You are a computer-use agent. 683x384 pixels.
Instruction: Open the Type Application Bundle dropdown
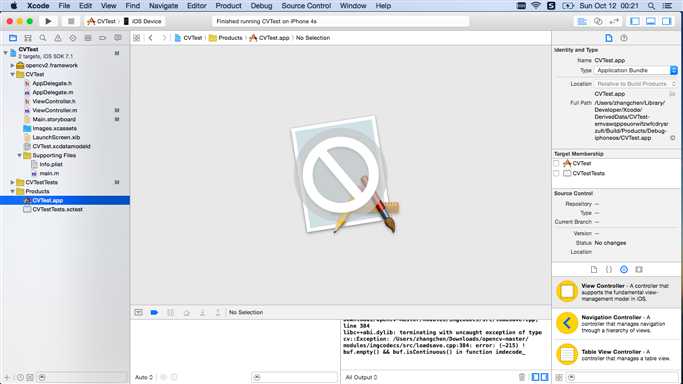coord(636,70)
